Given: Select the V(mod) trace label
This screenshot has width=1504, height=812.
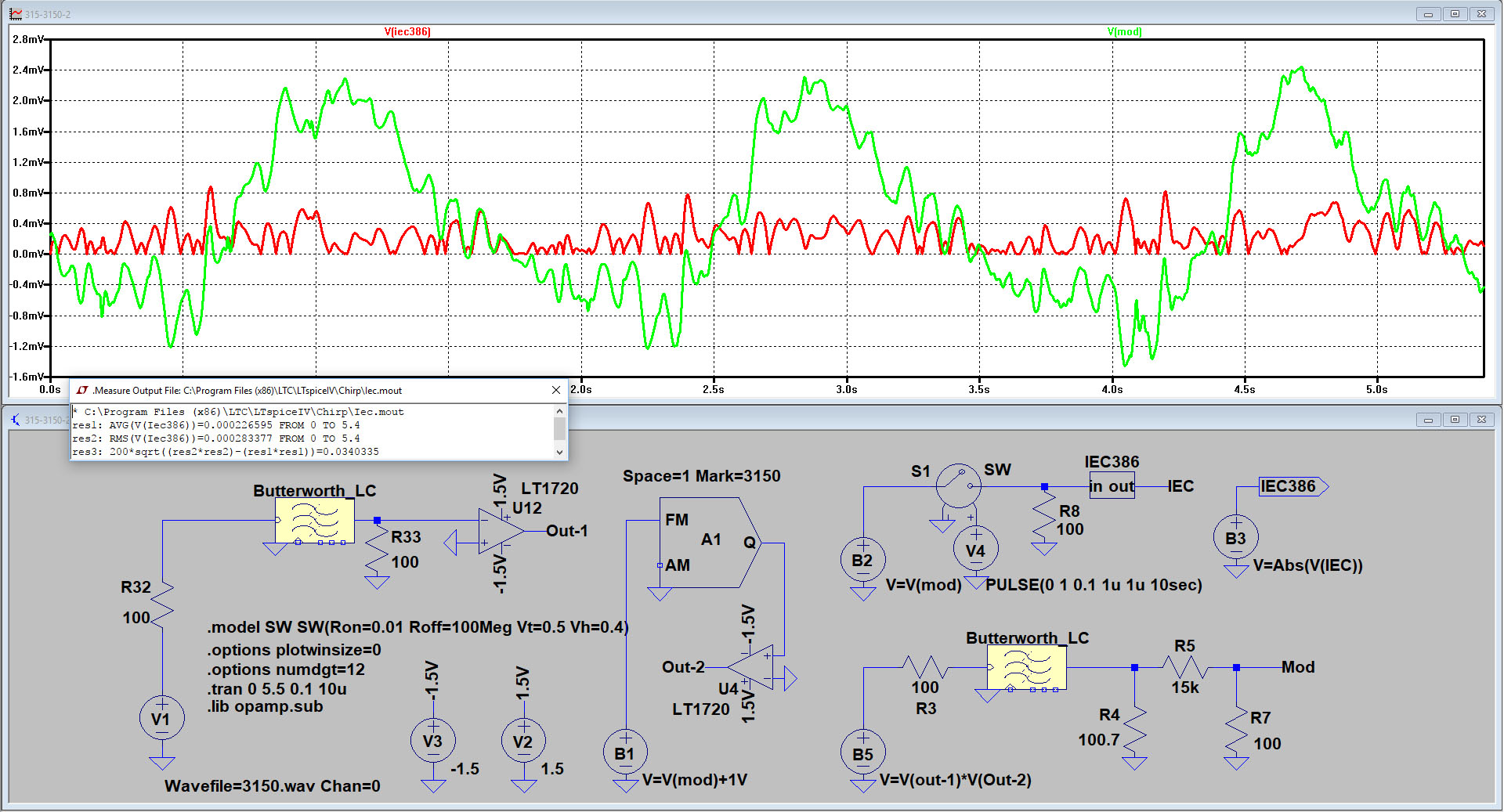Looking at the screenshot, I should pos(1124,32).
